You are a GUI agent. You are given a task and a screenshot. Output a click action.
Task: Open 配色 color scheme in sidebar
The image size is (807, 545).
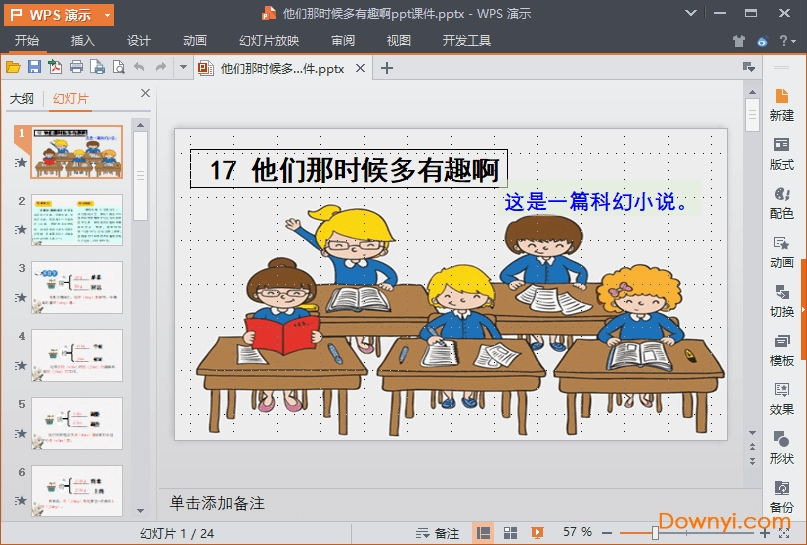[781, 203]
